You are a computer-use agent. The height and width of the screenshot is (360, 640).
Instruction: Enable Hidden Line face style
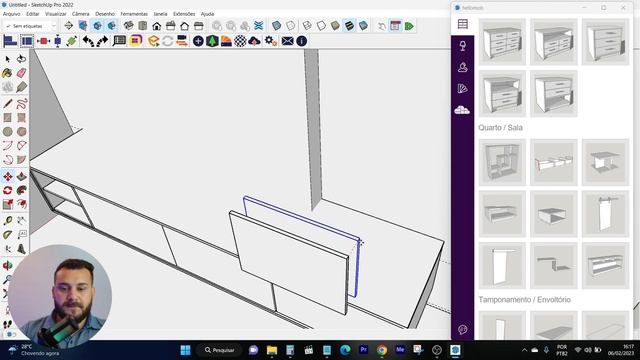tap(321, 26)
